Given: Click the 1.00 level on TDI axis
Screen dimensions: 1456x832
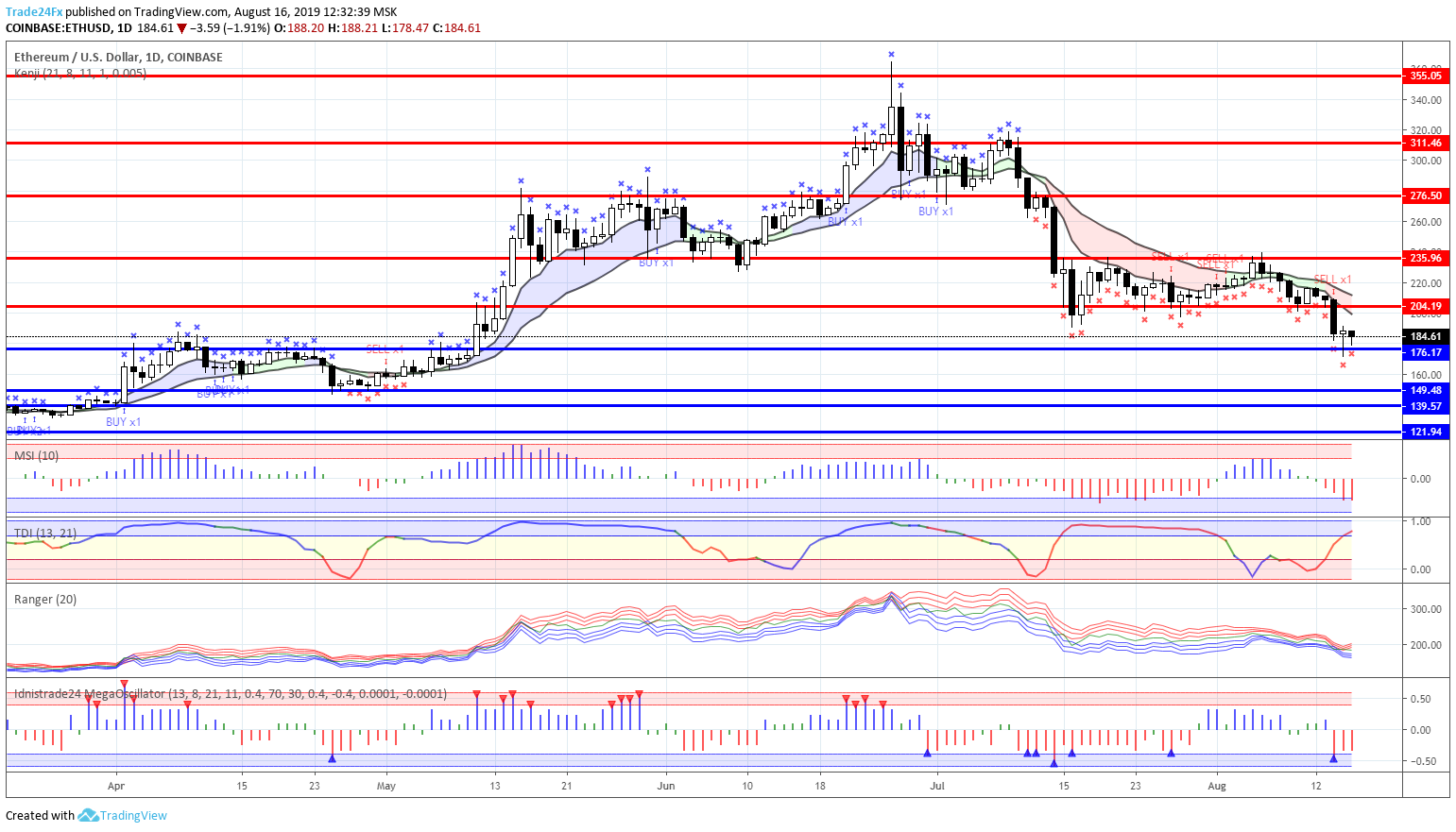Looking at the screenshot, I should pyautogui.click(x=1420, y=521).
